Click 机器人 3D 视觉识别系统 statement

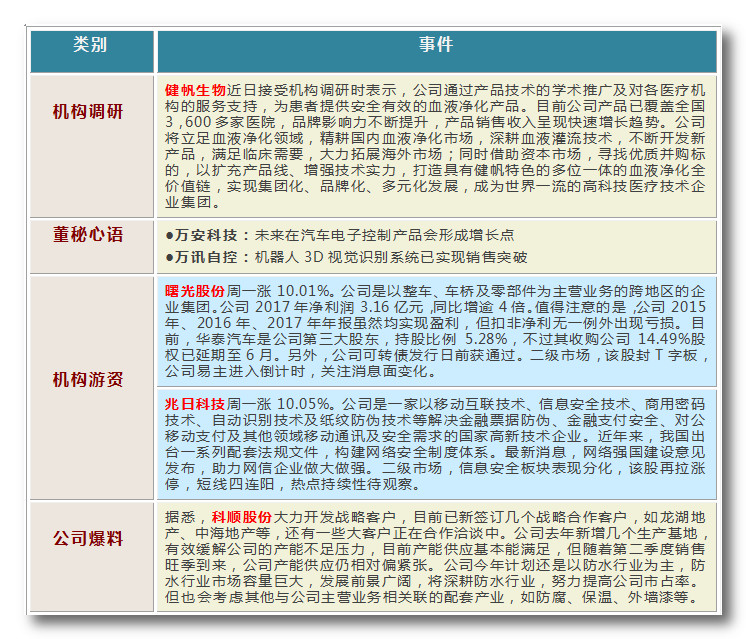tap(332, 257)
